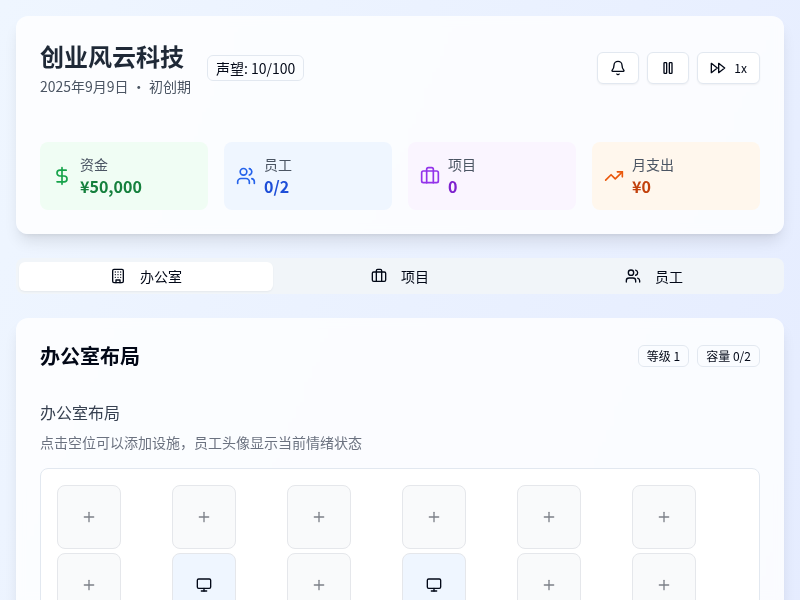
Task: Click the 容量 0/2 badge
Action: click(x=728, y=356)
